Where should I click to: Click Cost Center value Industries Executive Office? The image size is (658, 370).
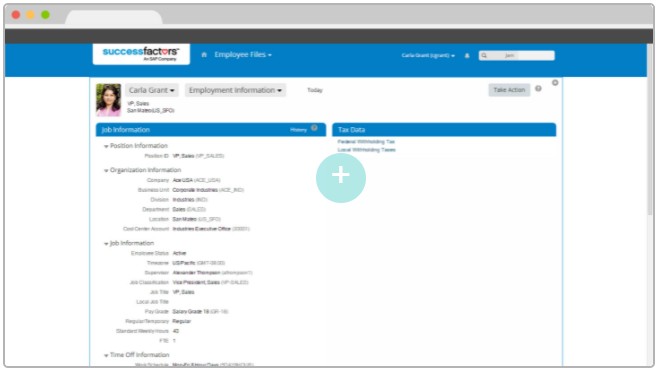pyautogui.click(x=202, y=229)
